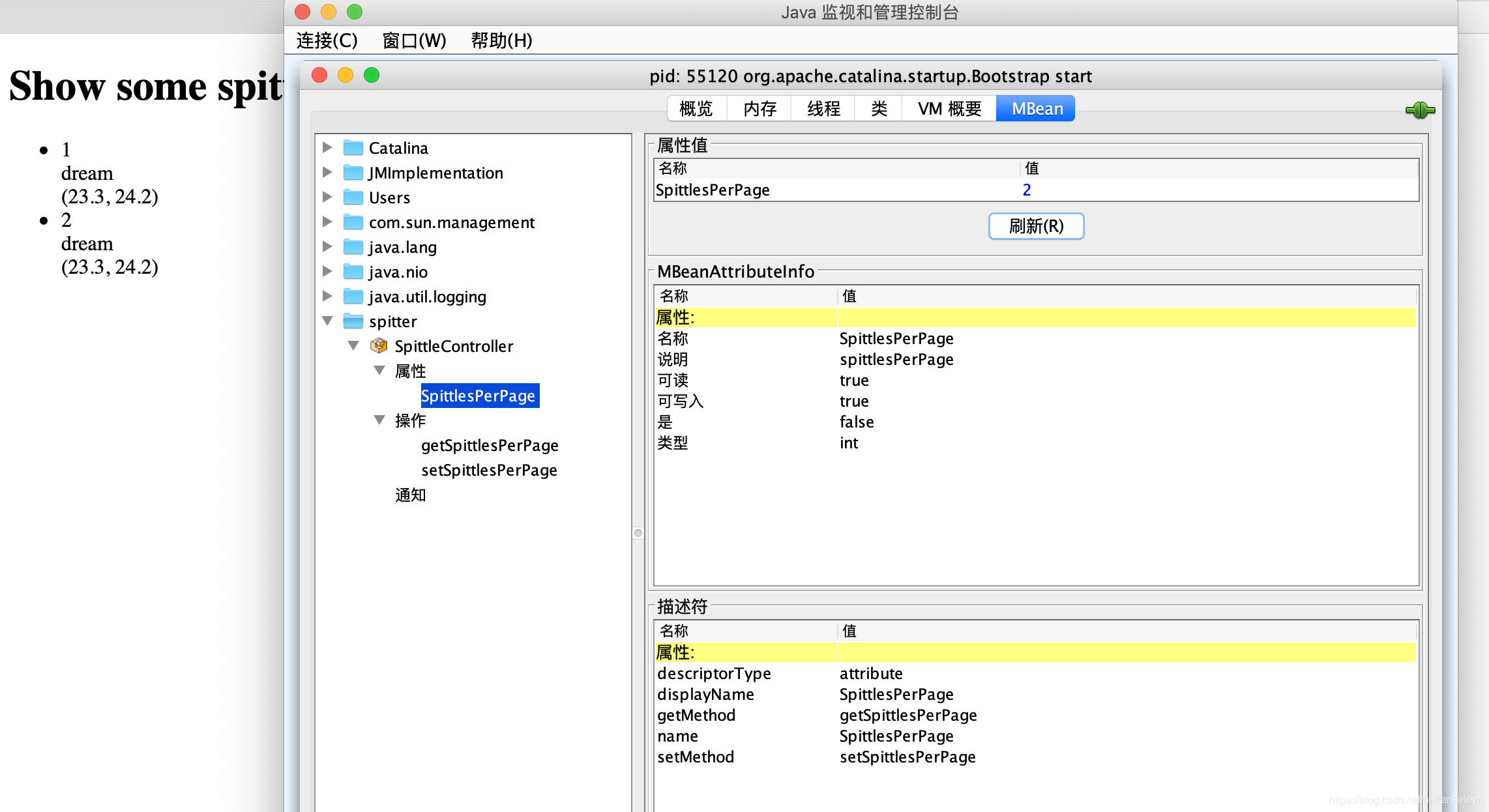Collapse the 操作 operations node
The height and width of the screenshot is (812, 1489).
(x=379, y=420)
